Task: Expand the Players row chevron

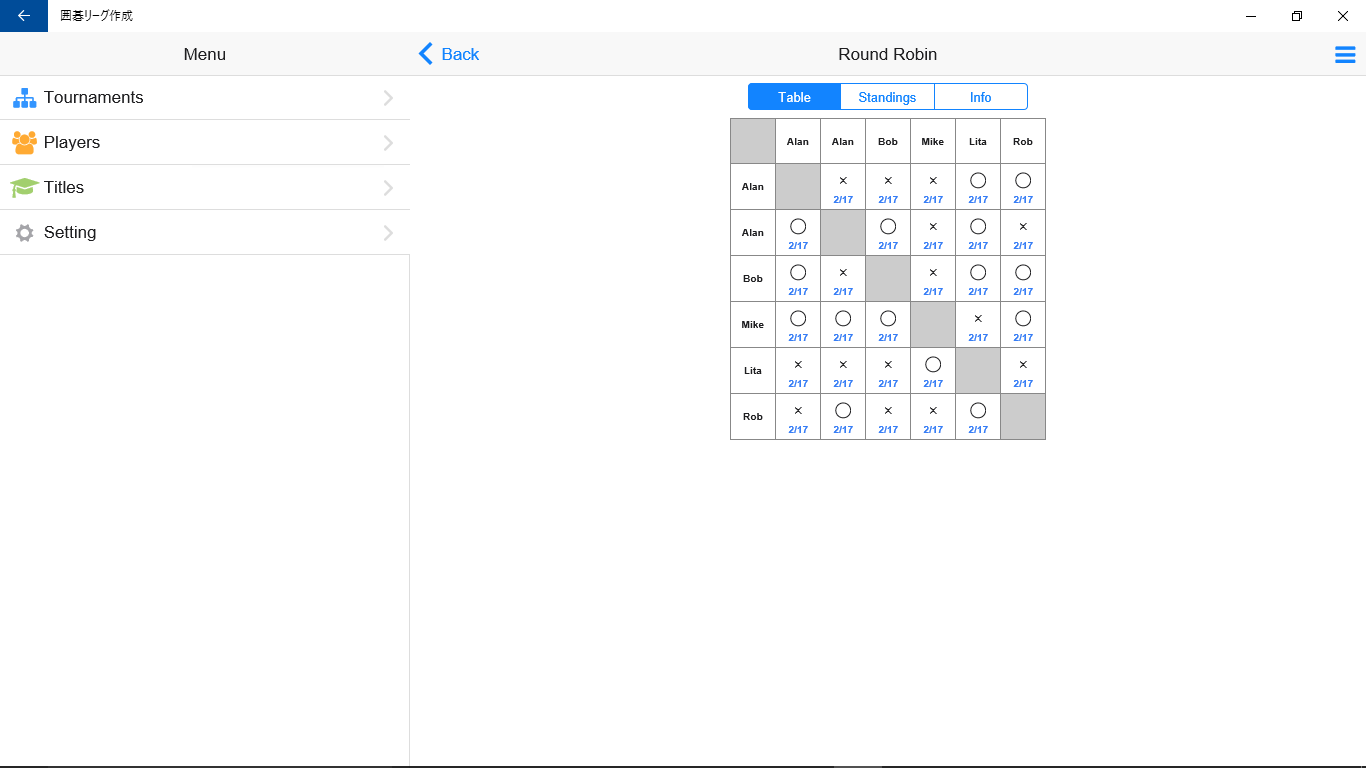Action: tap(388, 143)
